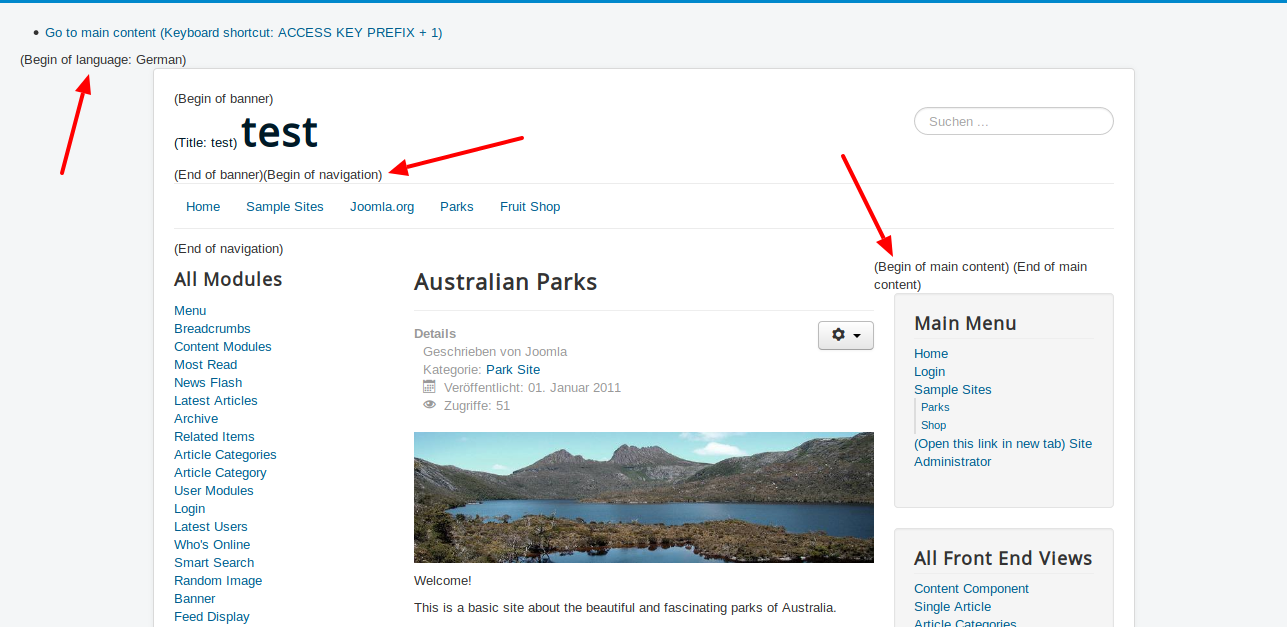Click the eye icon next to Zugriffe count
The image size is (1287, 627).
[429, 405]
